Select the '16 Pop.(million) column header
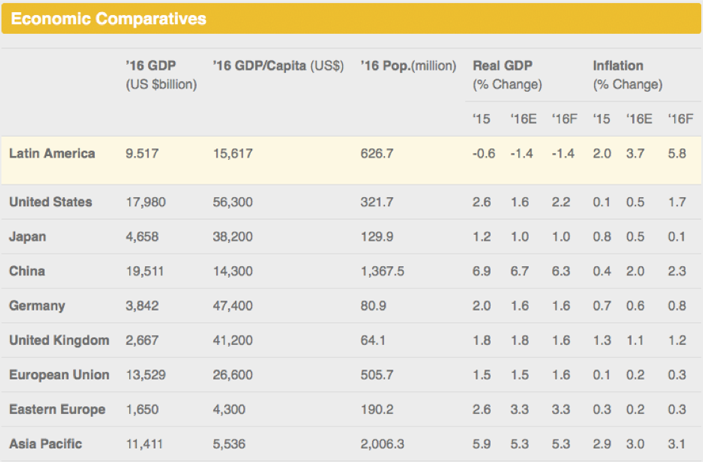 (x=408, y=66)
